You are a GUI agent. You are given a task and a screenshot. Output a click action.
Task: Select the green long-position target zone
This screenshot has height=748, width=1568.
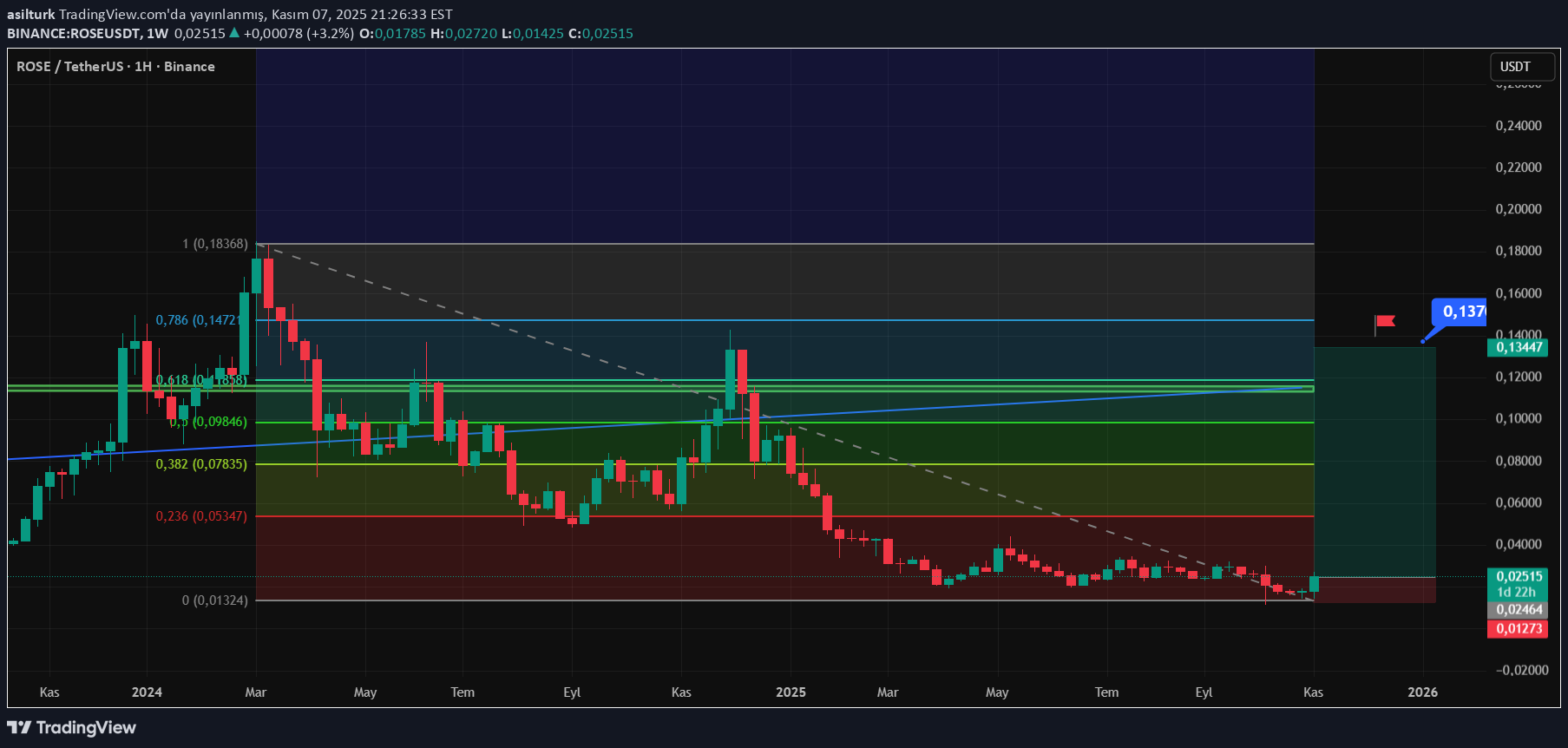[1374, 462]
